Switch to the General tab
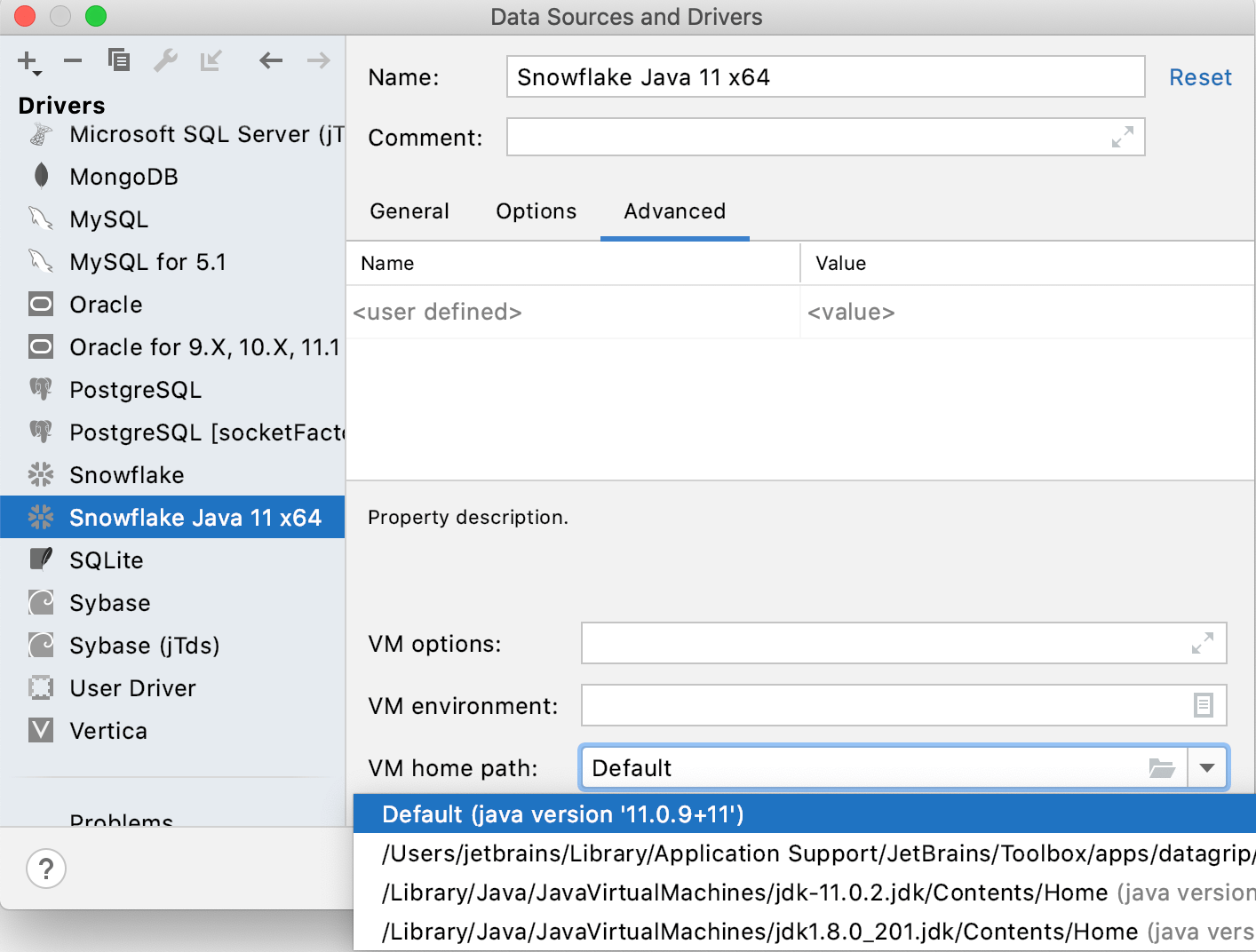The width and height of the screenshot is (1256, 952). [x=409, y=211]
